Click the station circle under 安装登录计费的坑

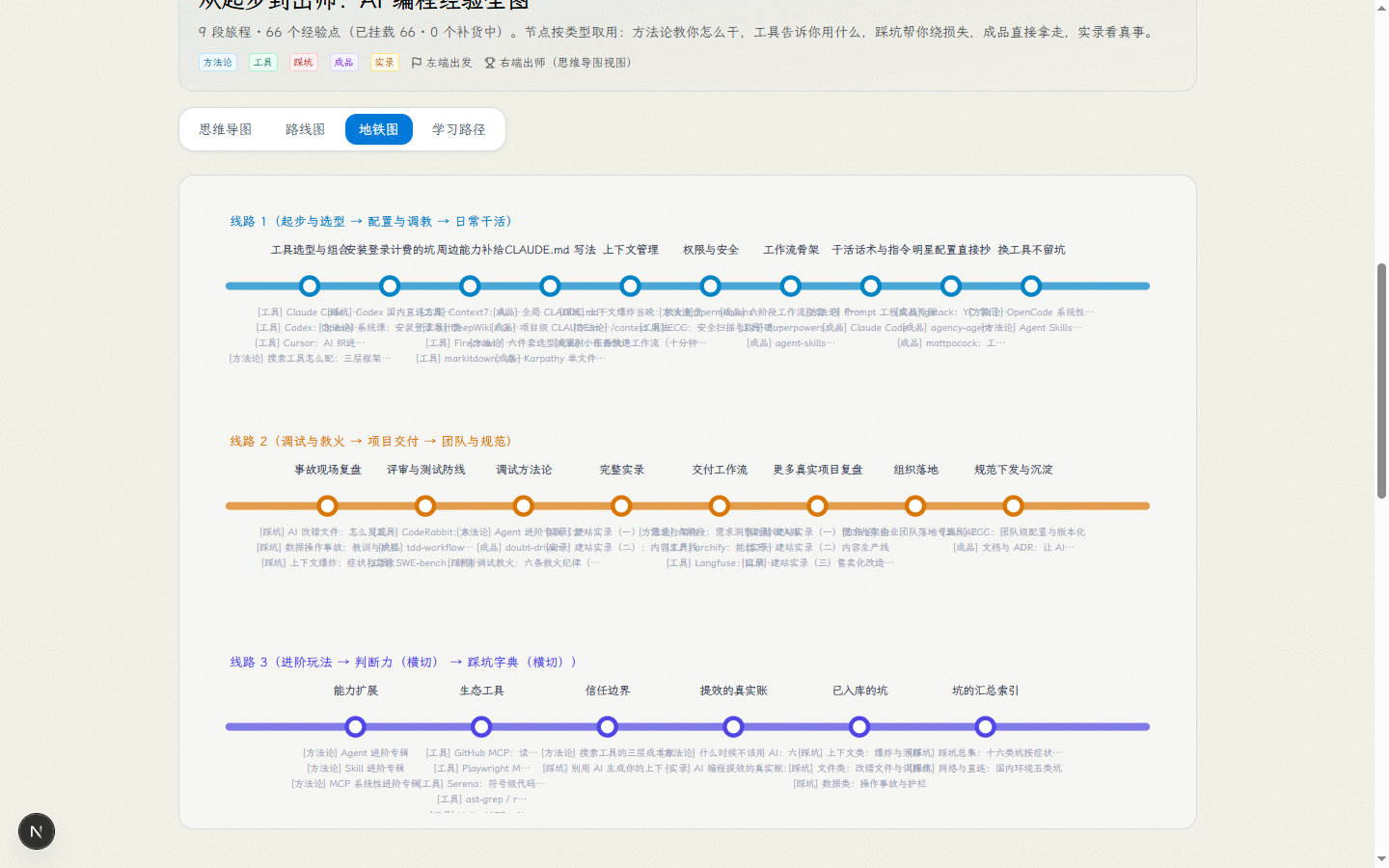(390, 285)
